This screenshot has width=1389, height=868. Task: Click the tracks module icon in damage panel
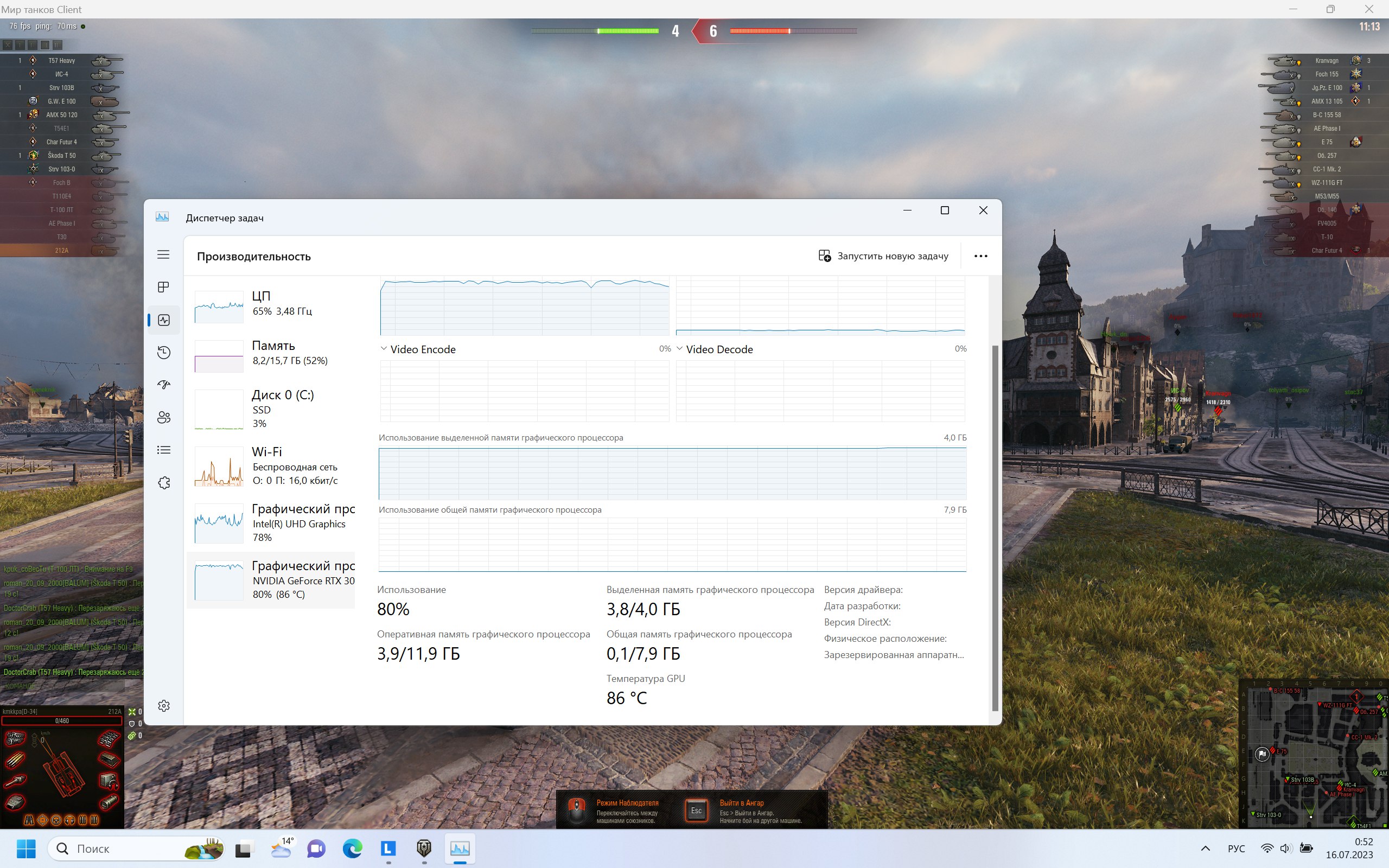109,739
